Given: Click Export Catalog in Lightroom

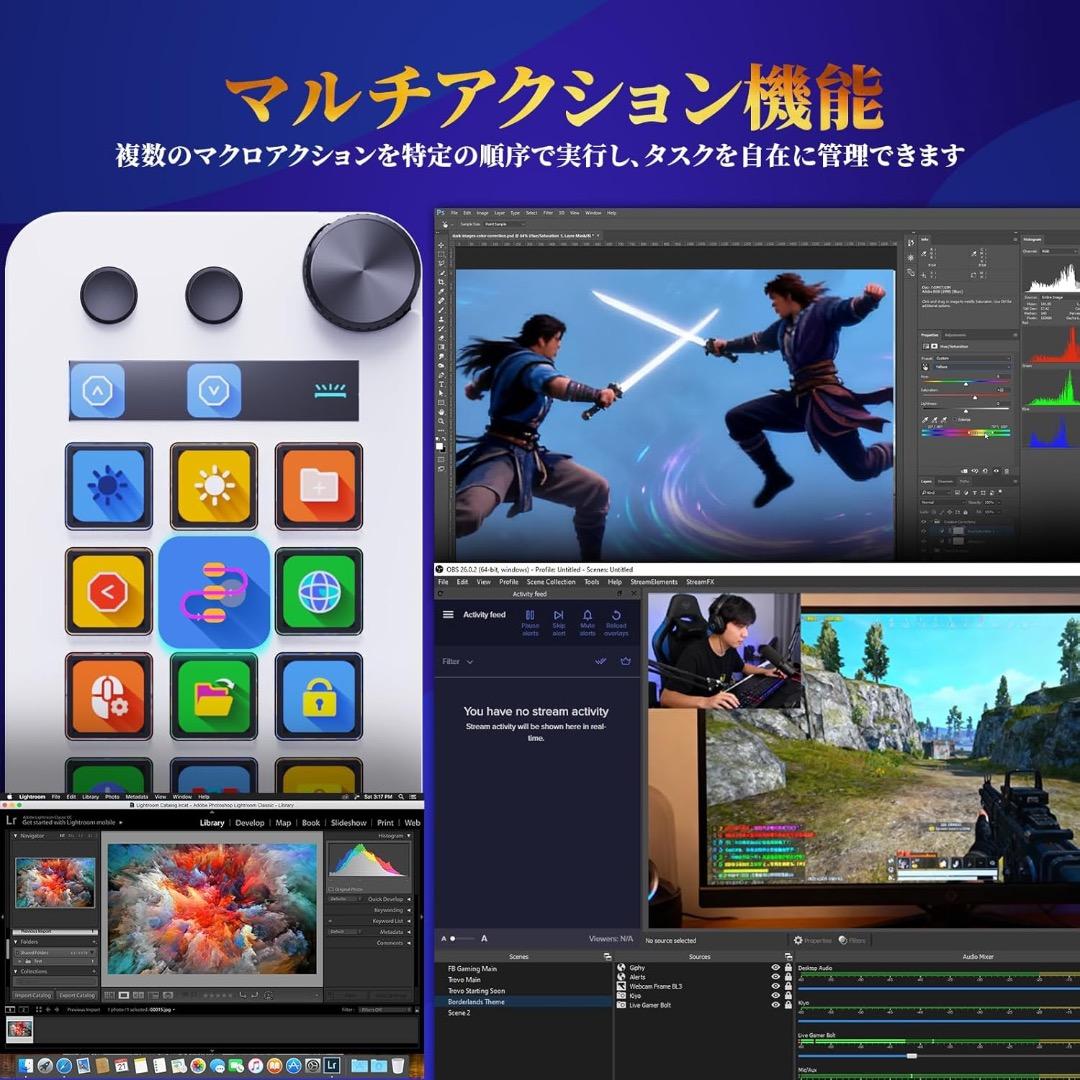Looking at the screenshot, I should [x=76, y=995].
